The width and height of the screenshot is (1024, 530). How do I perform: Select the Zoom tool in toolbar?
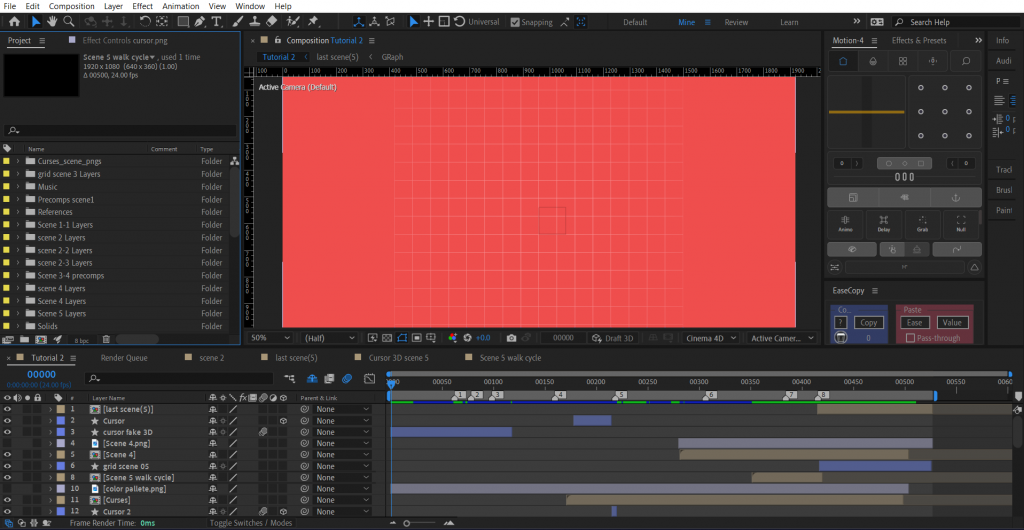pyautogui.click(x=68, y=21)
